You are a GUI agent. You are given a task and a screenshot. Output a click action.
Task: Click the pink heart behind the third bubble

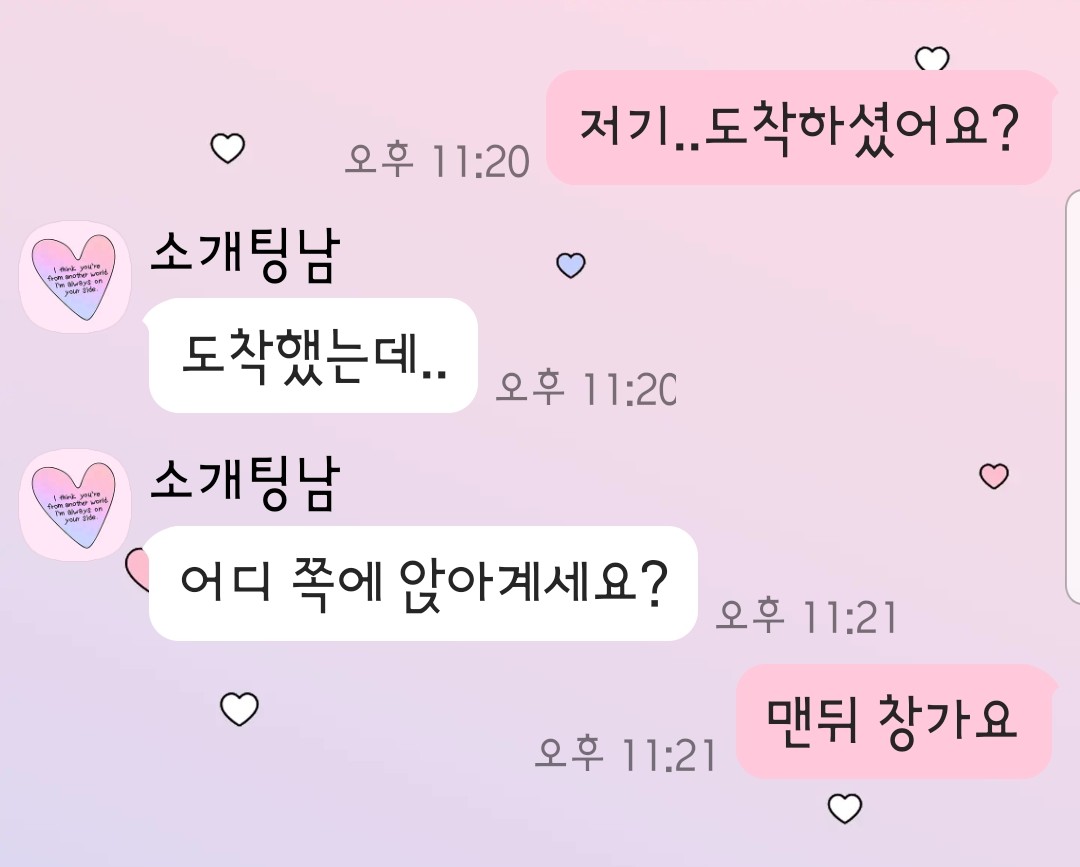(138, 569)
